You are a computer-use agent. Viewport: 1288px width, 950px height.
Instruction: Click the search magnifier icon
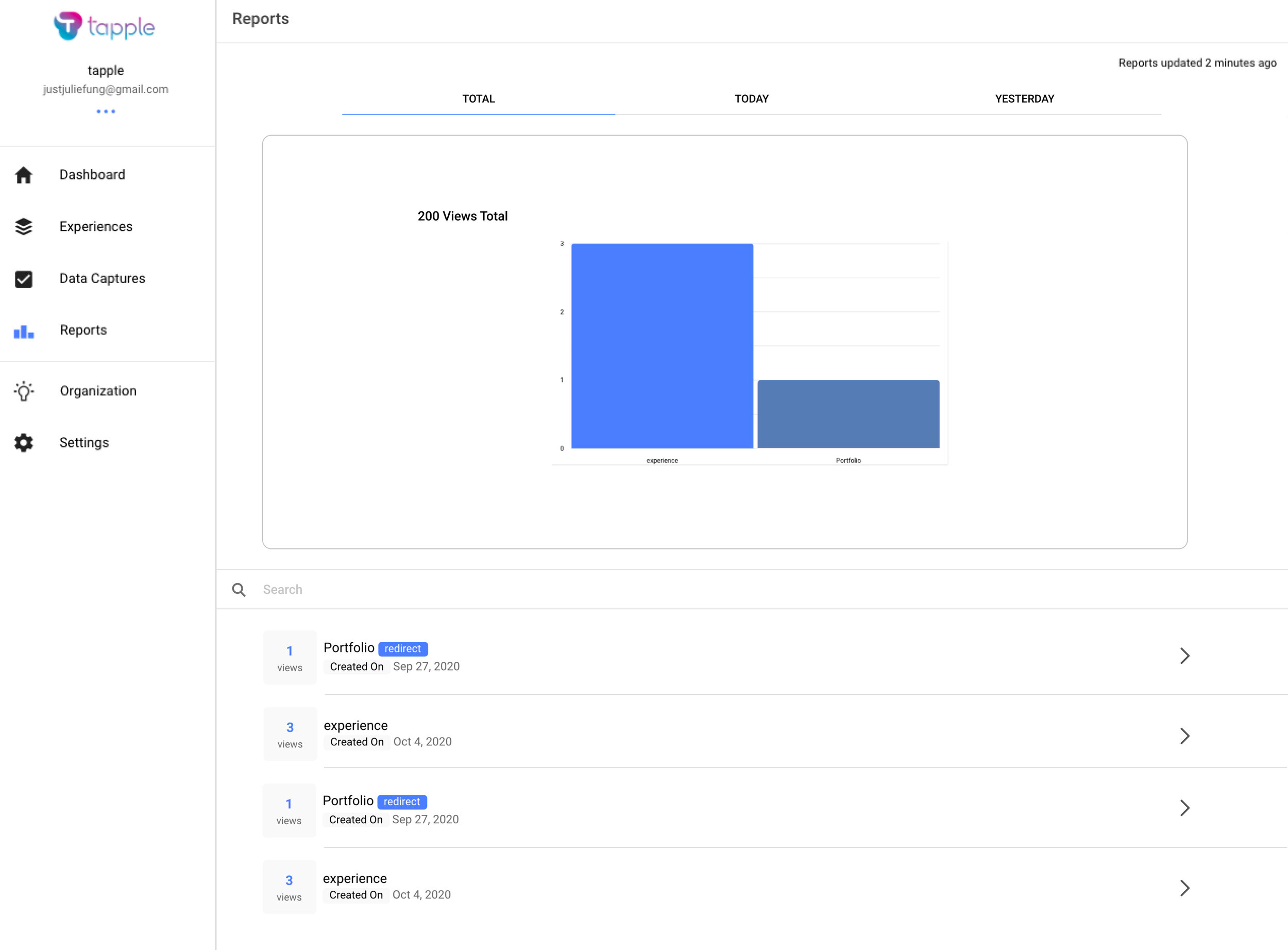[239, 590]
